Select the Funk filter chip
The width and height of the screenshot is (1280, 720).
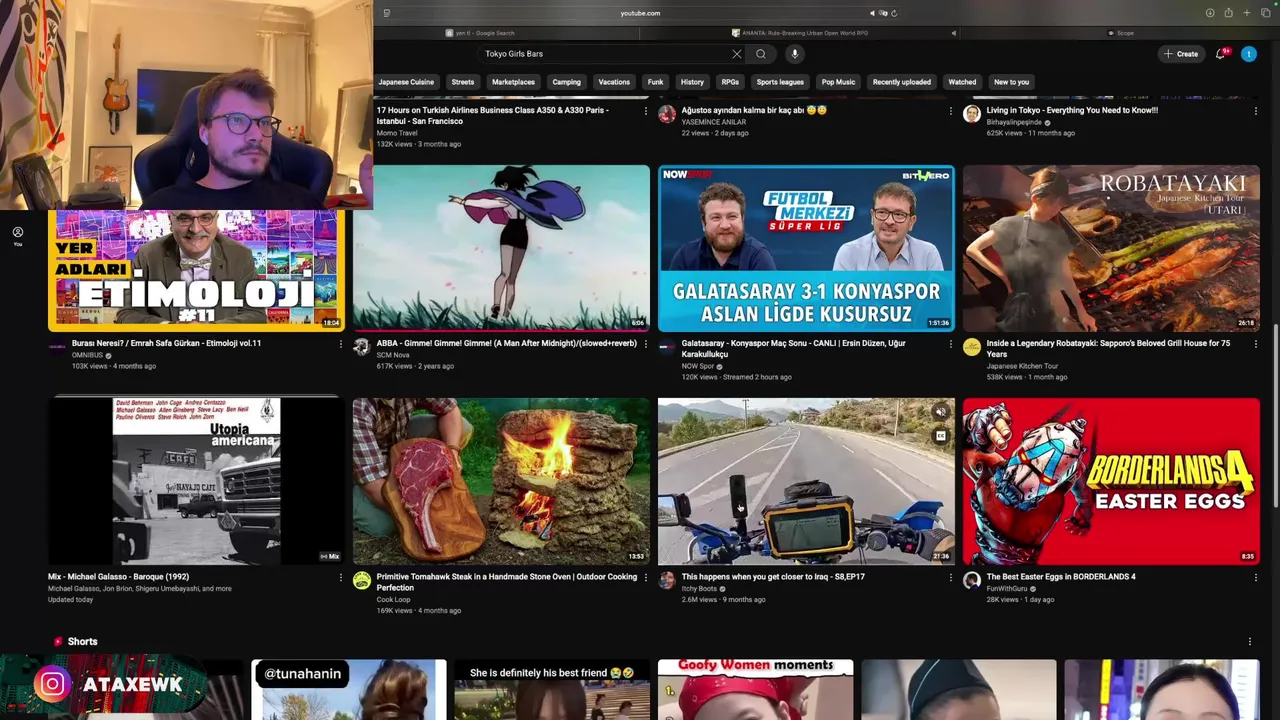655,82
